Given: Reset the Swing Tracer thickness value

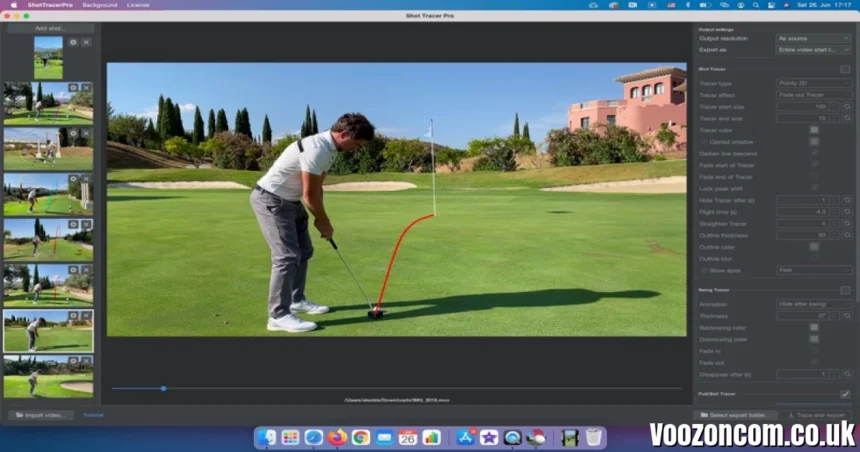Looking at the screenshot, I should click(x=846, y=316).
